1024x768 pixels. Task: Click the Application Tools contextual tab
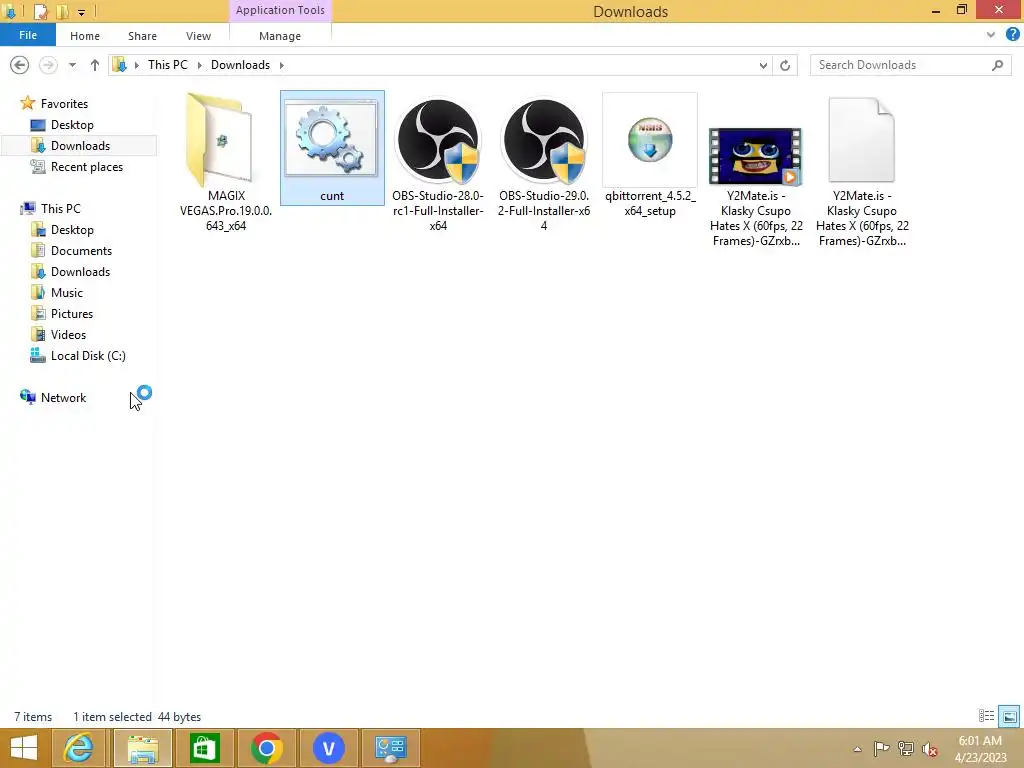coord(280,10)
